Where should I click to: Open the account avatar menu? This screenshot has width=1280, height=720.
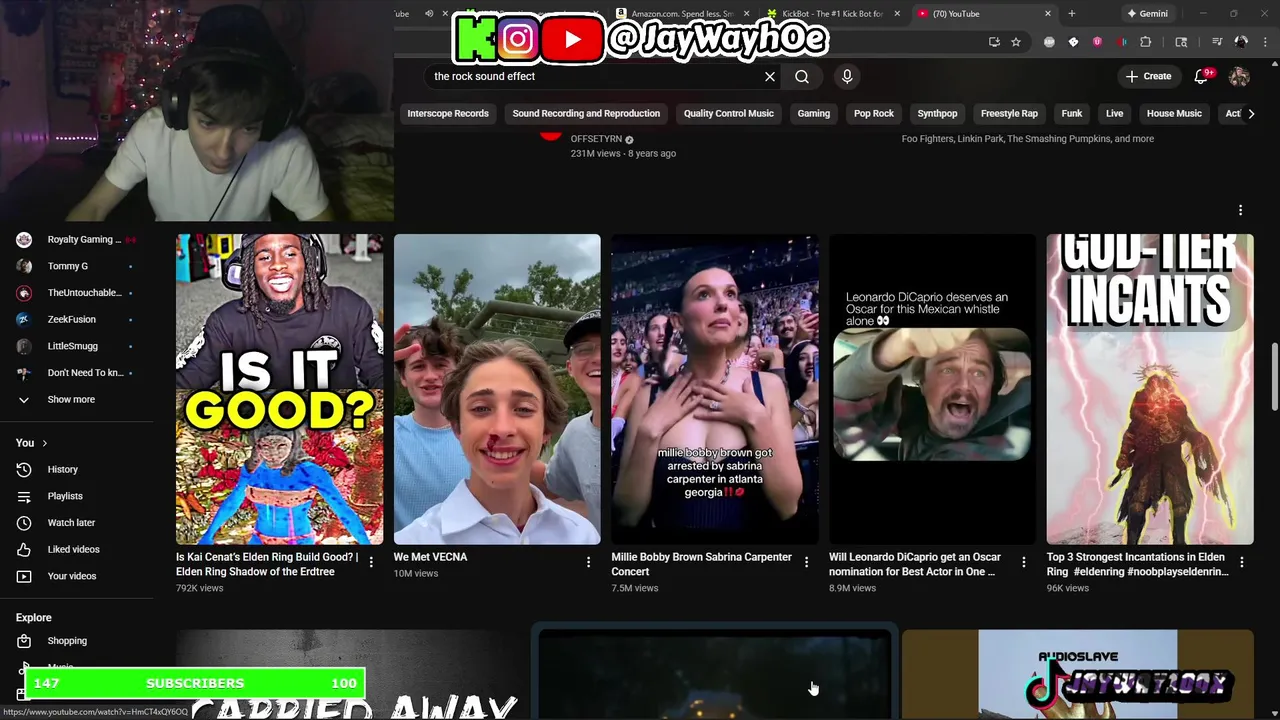coord(1239,76)
